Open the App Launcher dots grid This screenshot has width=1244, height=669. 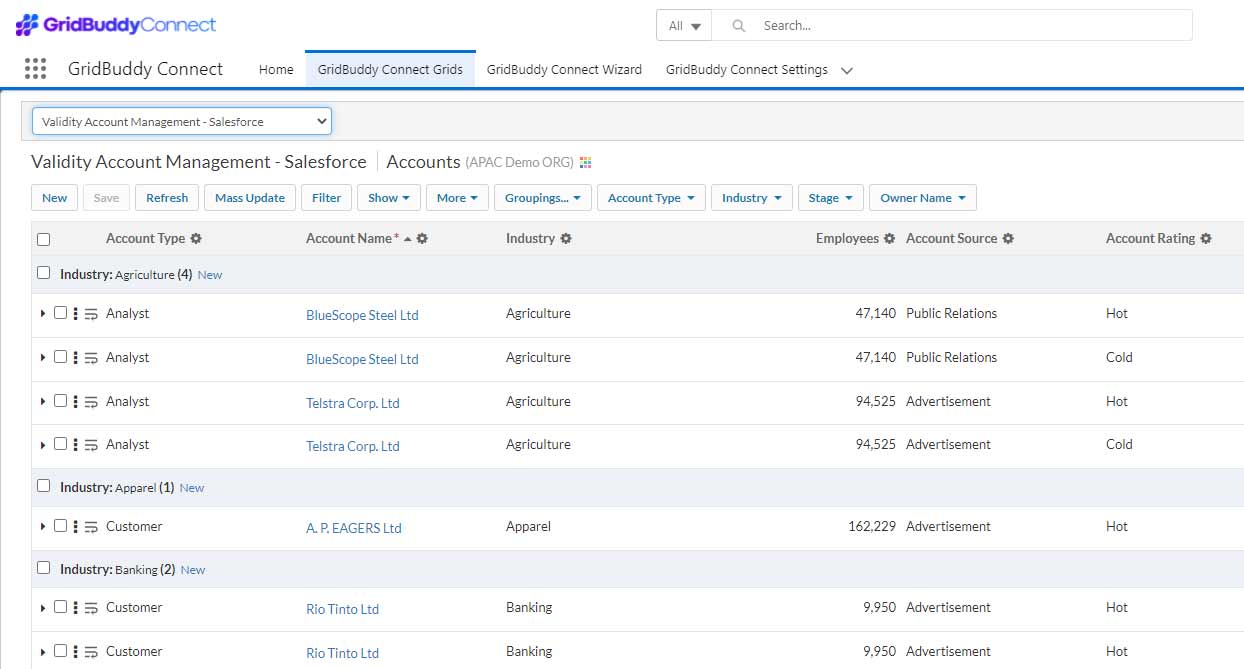pos(35,69)
